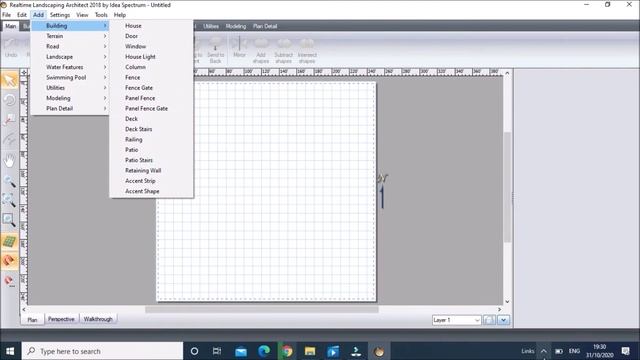Open the Settings menu
640x360 pixels.
60,15
